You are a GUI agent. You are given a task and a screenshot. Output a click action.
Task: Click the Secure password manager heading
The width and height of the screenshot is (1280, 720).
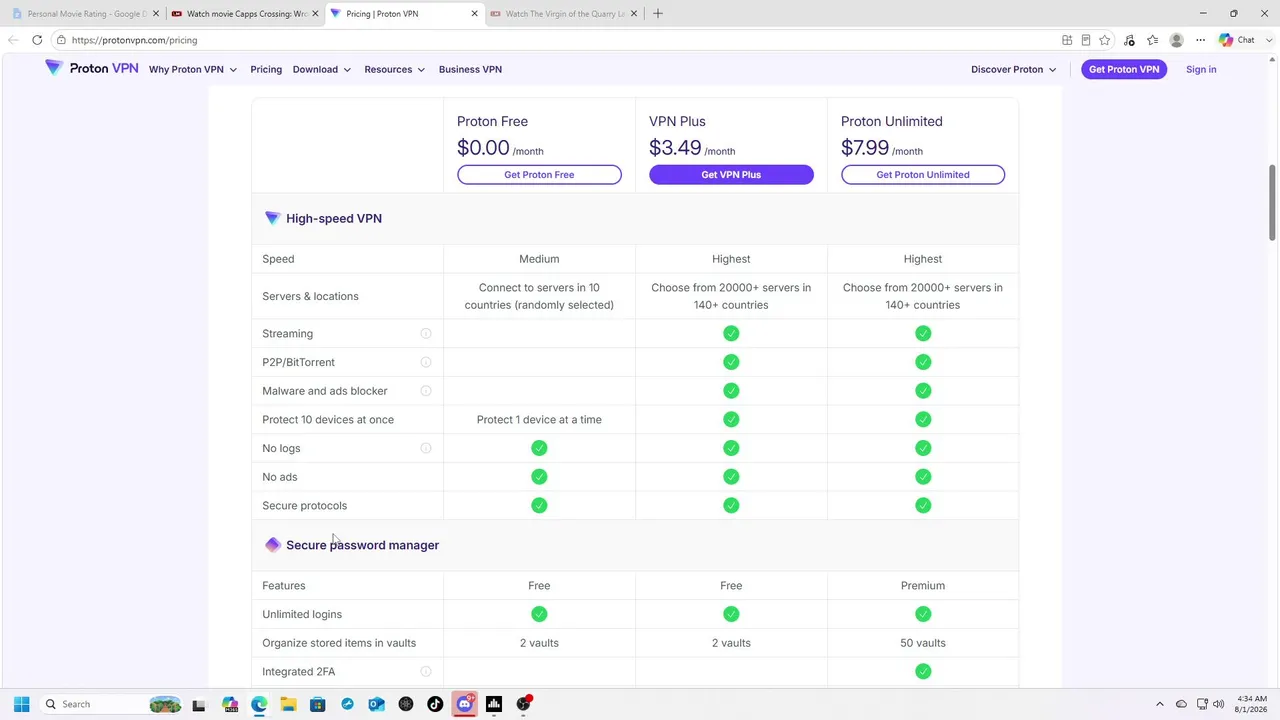tap(362, 545)
